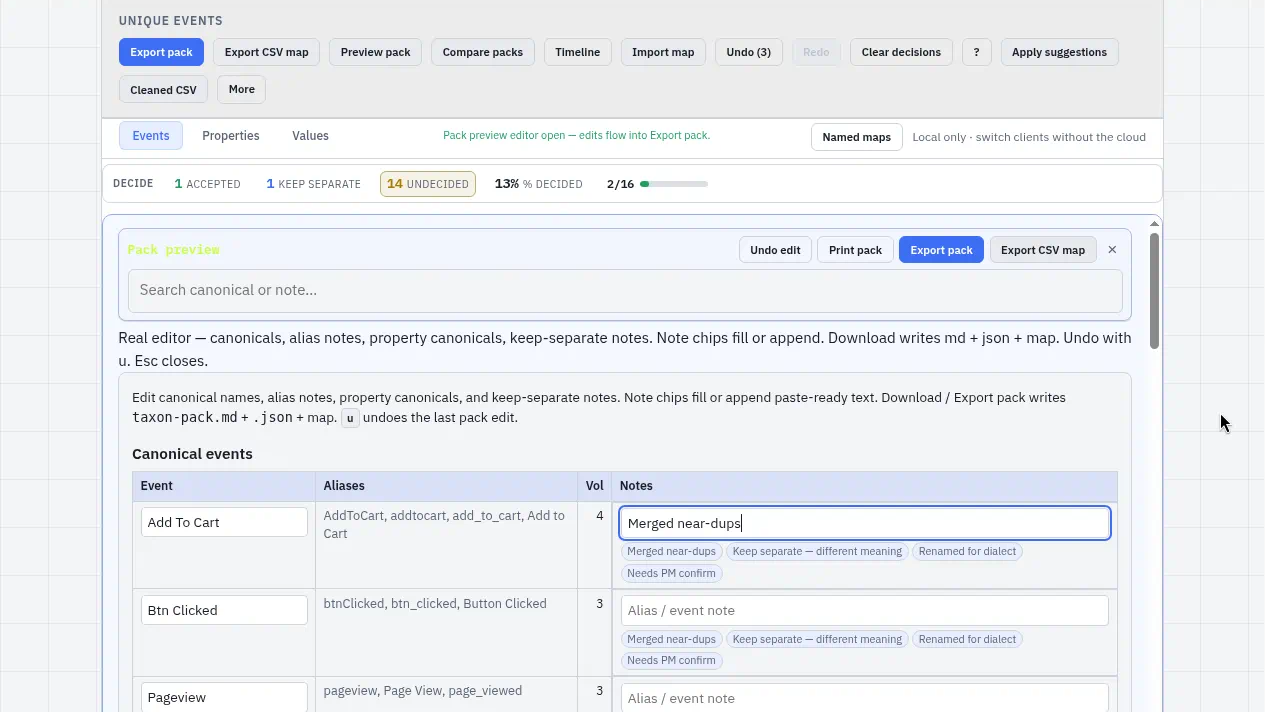Click the top toolbar Export pack button
This screenshot has height=712, width=1265.
pos(161,52)
